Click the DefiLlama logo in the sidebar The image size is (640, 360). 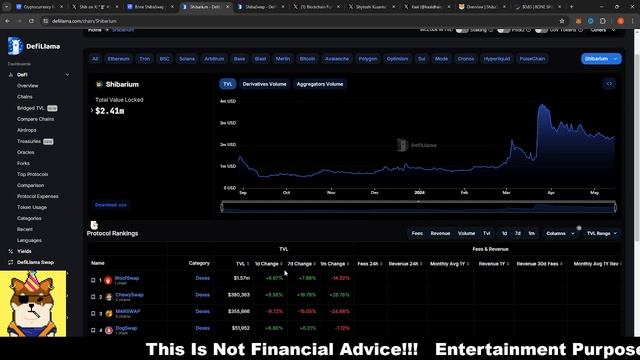33,46
